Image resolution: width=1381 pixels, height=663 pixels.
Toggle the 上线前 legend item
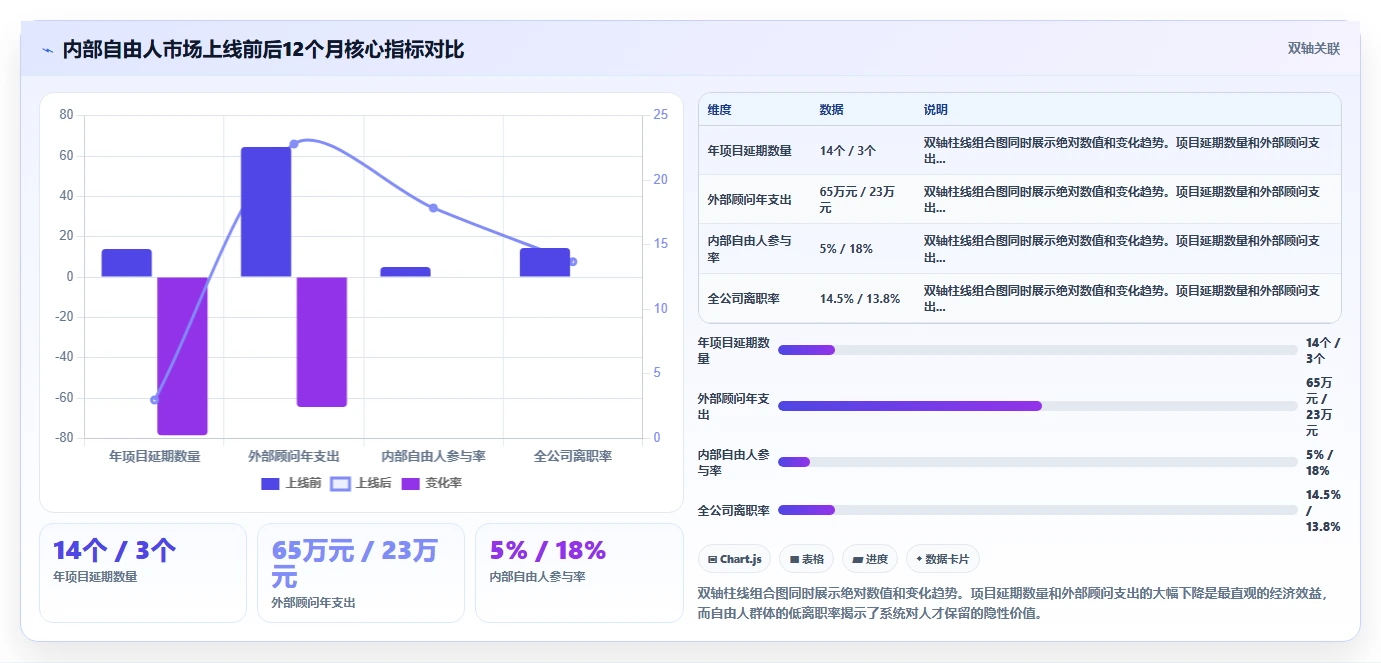pyautogui.click(x=290, y=483)
